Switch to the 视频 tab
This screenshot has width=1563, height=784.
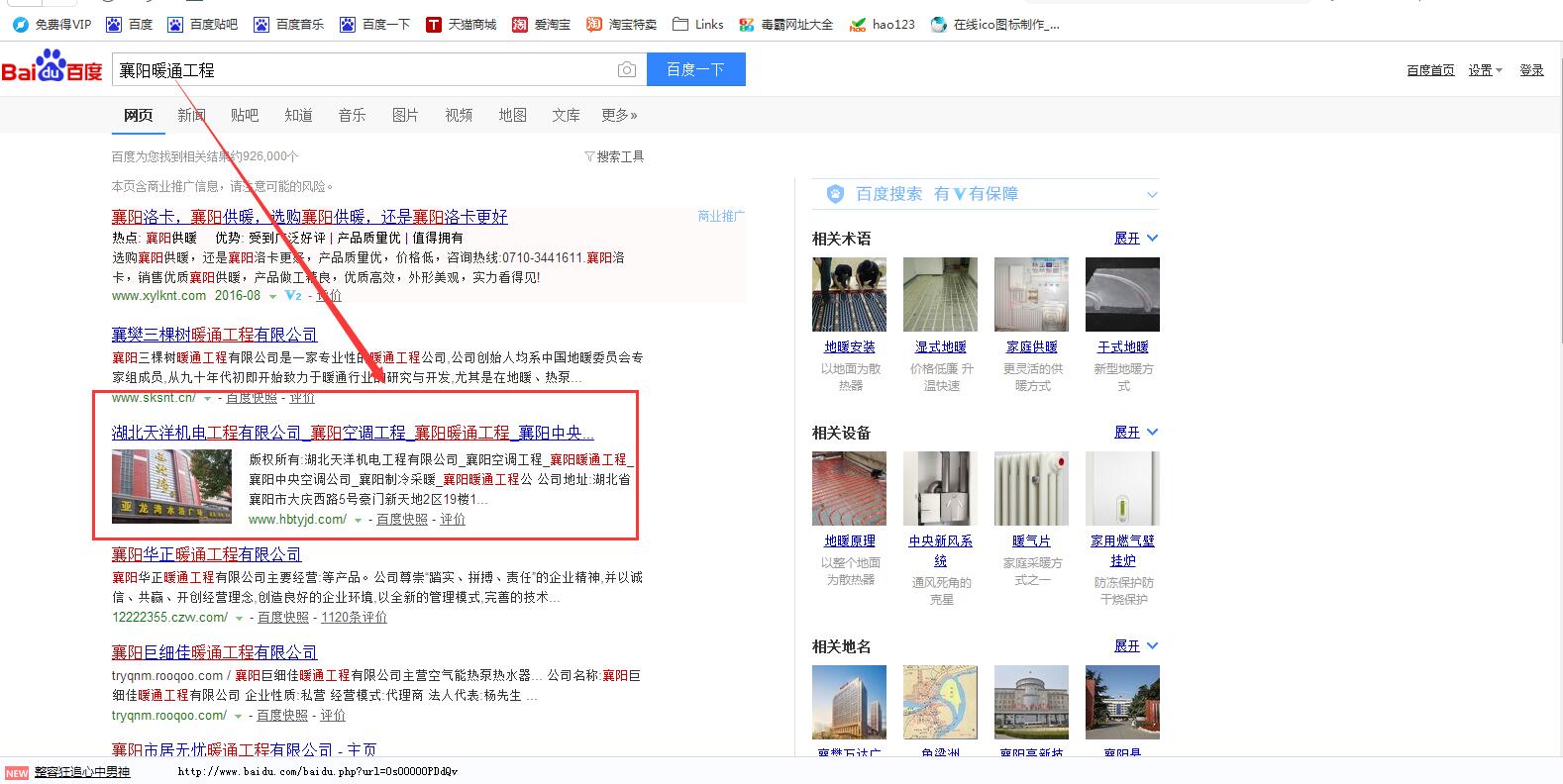pos(459,115)
